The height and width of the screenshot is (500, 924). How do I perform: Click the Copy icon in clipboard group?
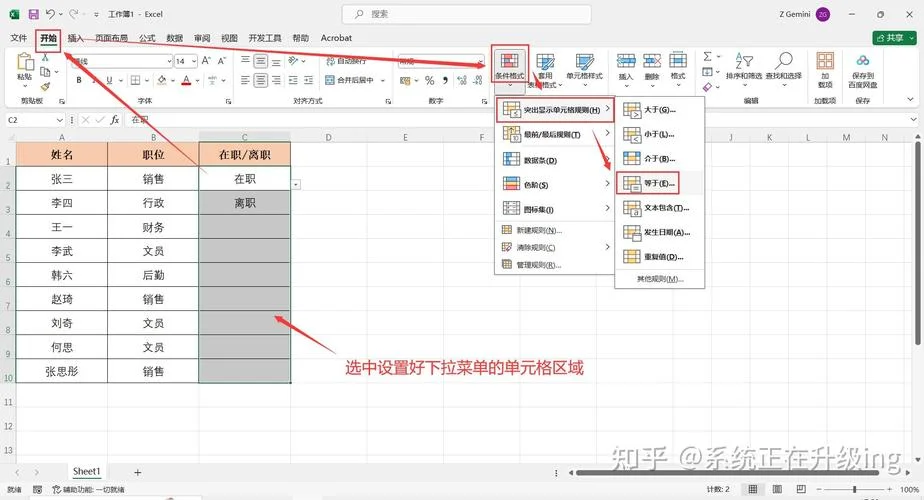[x=45, y=72]
